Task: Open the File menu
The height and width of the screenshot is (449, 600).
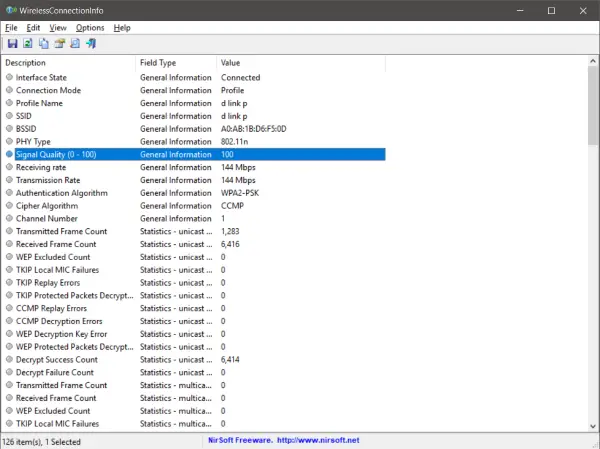Action: pos(11,28)
